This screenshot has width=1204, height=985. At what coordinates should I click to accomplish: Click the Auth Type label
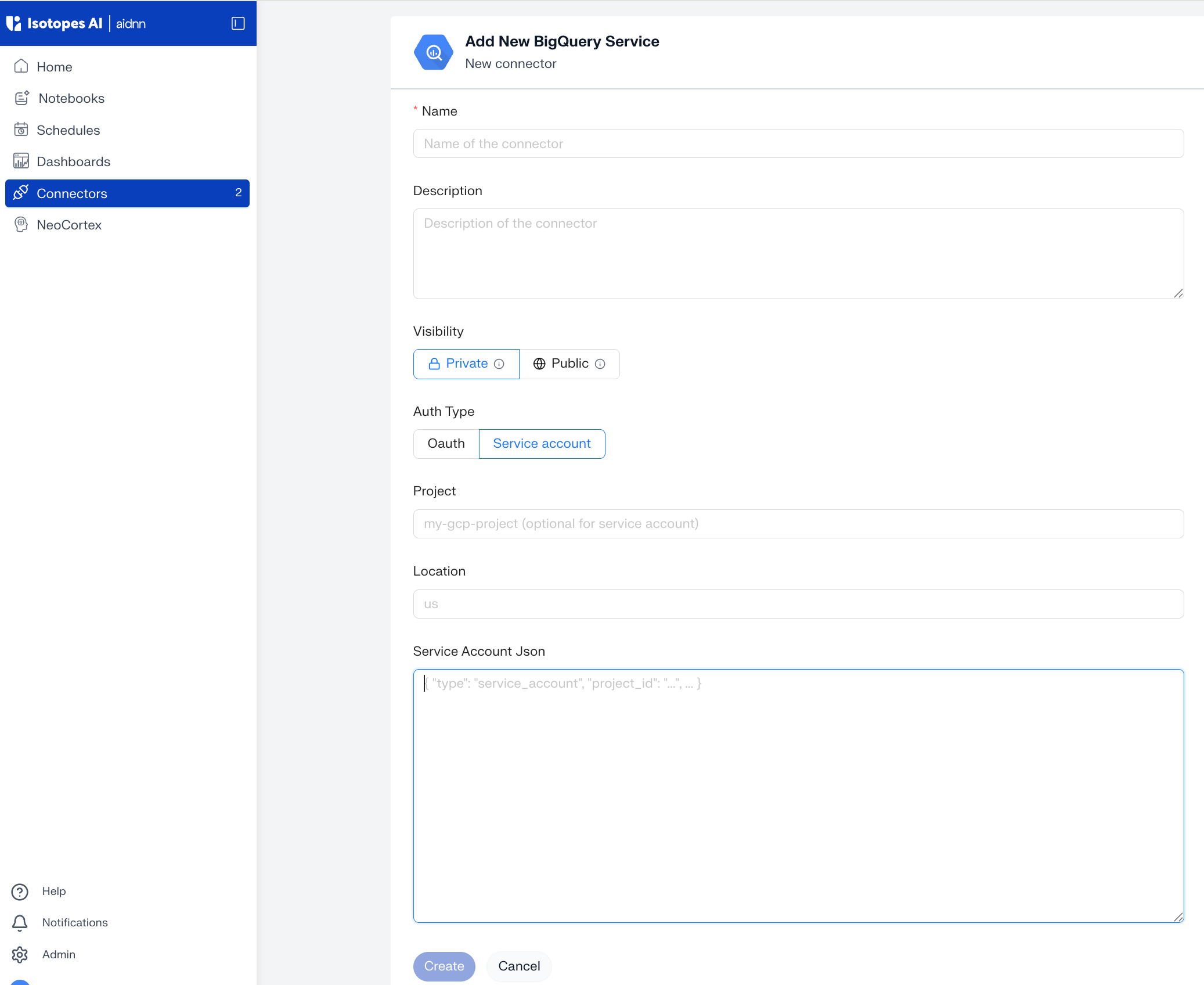click(x=444, y=411)
